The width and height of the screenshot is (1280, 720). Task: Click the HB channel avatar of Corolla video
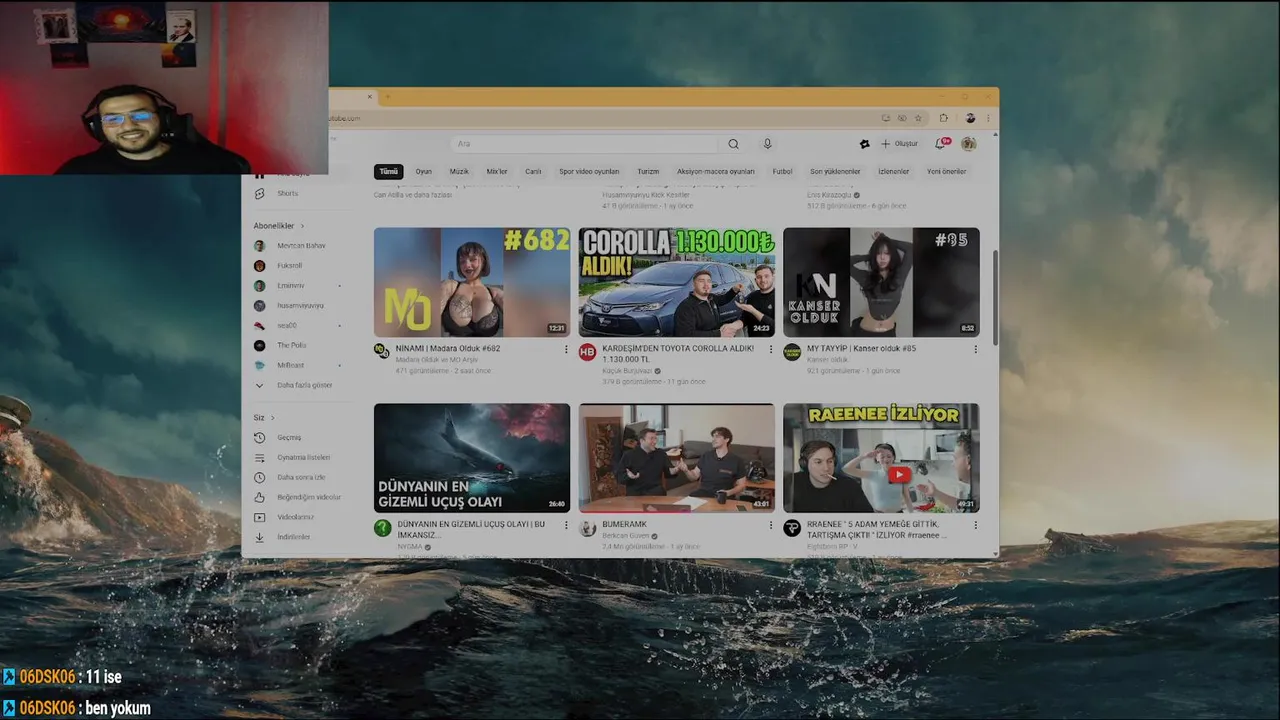(587, 352)
